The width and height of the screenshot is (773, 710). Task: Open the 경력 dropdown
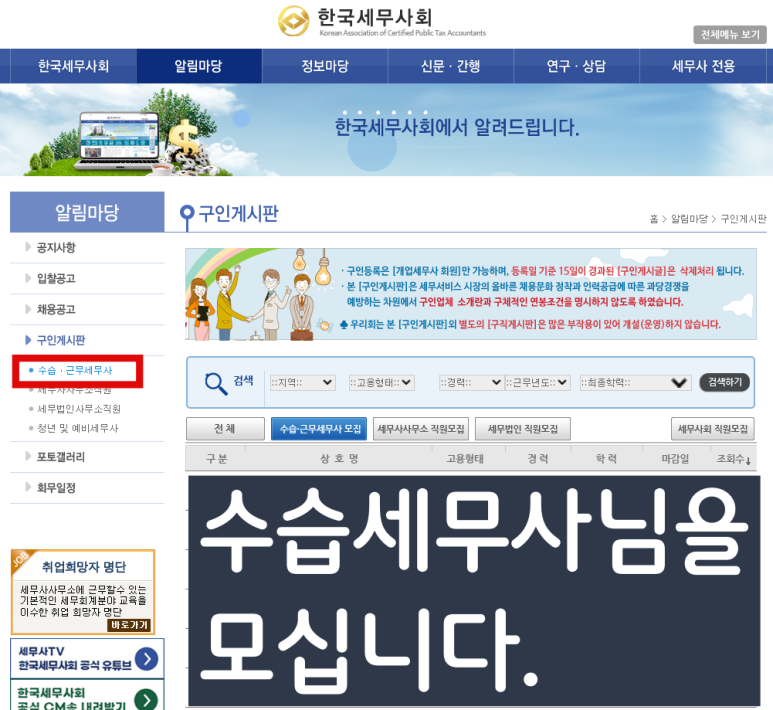tap(471, 383)
